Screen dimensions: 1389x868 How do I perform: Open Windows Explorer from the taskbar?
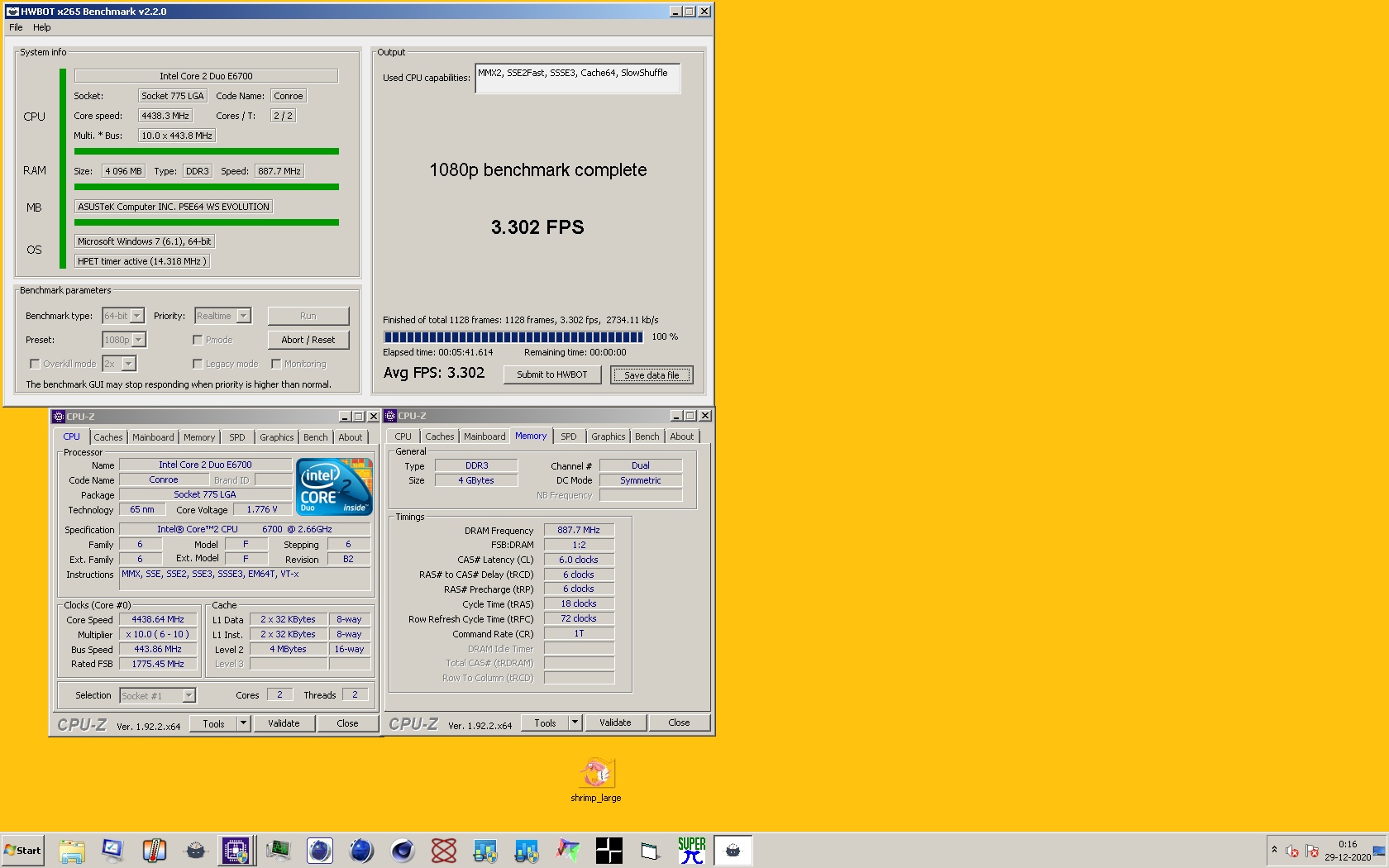[x=72, y=851]
